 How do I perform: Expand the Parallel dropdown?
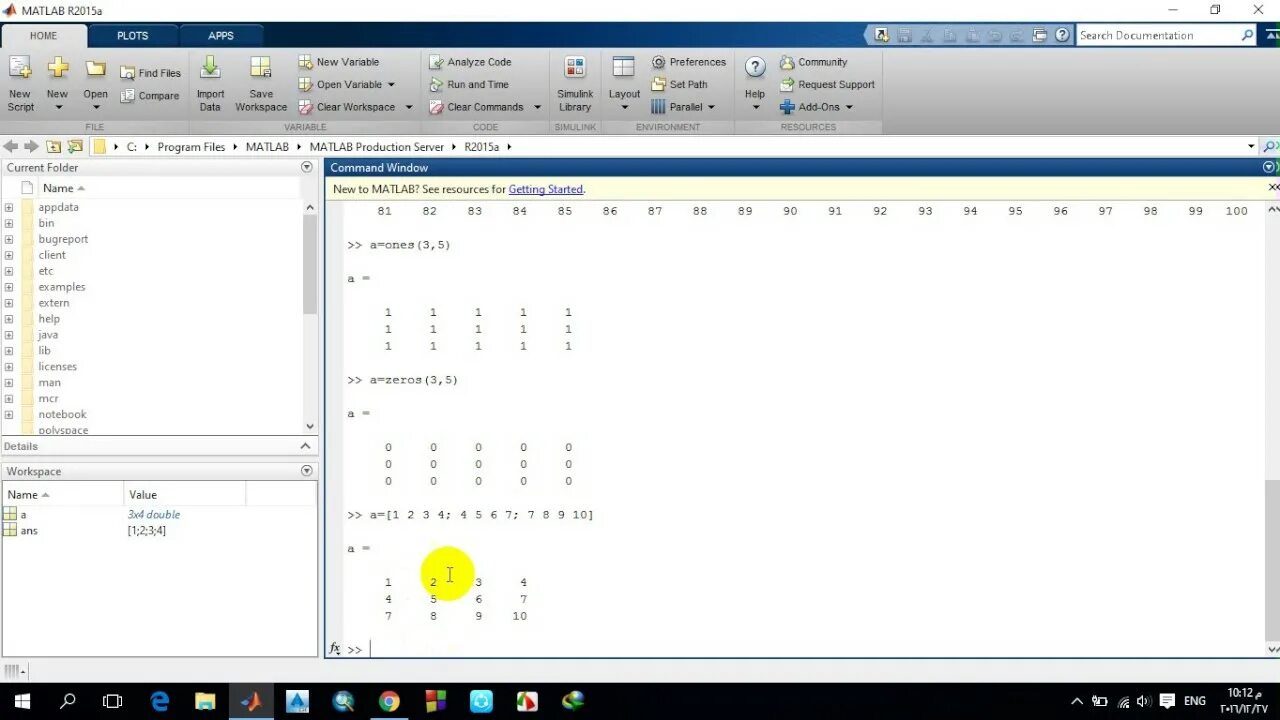click(x=711, y=107)
